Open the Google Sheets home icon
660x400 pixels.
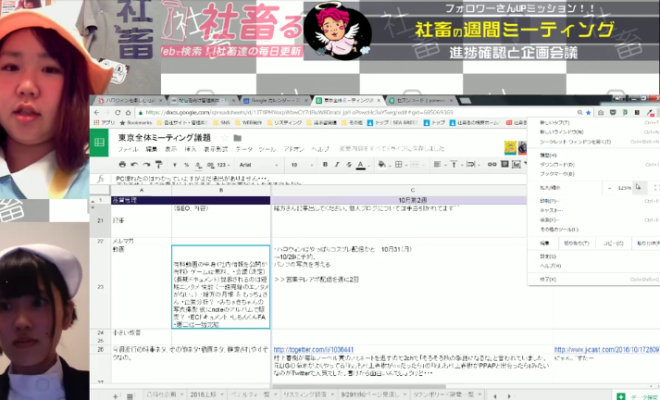(100, 143)
